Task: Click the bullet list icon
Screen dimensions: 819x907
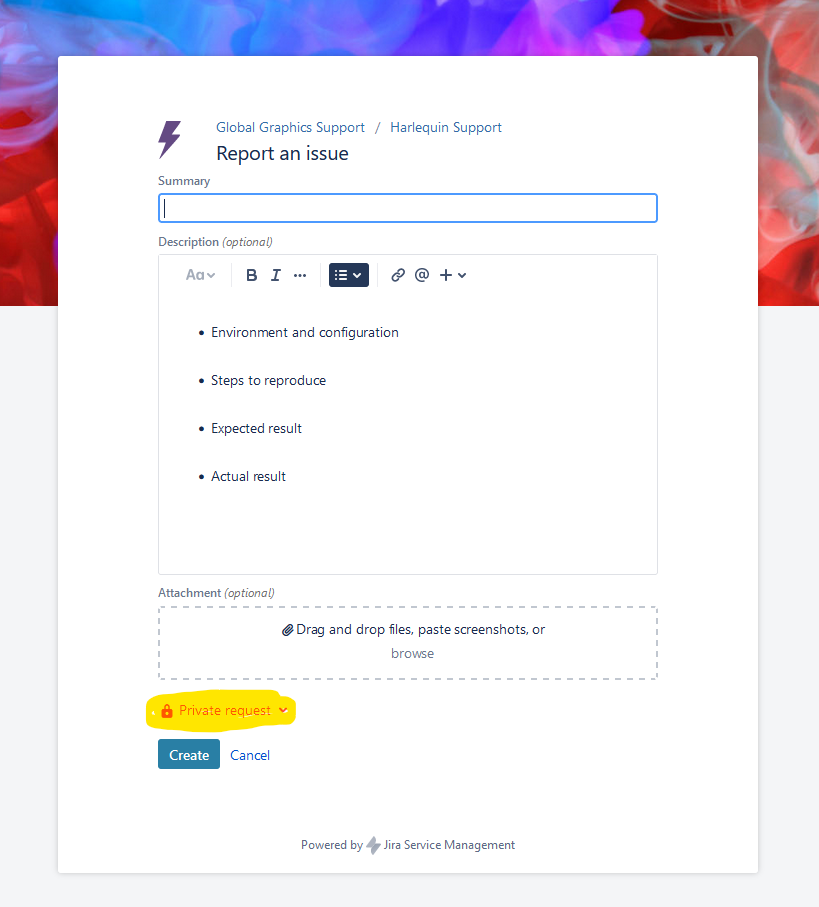Action: tap(341, 275)
